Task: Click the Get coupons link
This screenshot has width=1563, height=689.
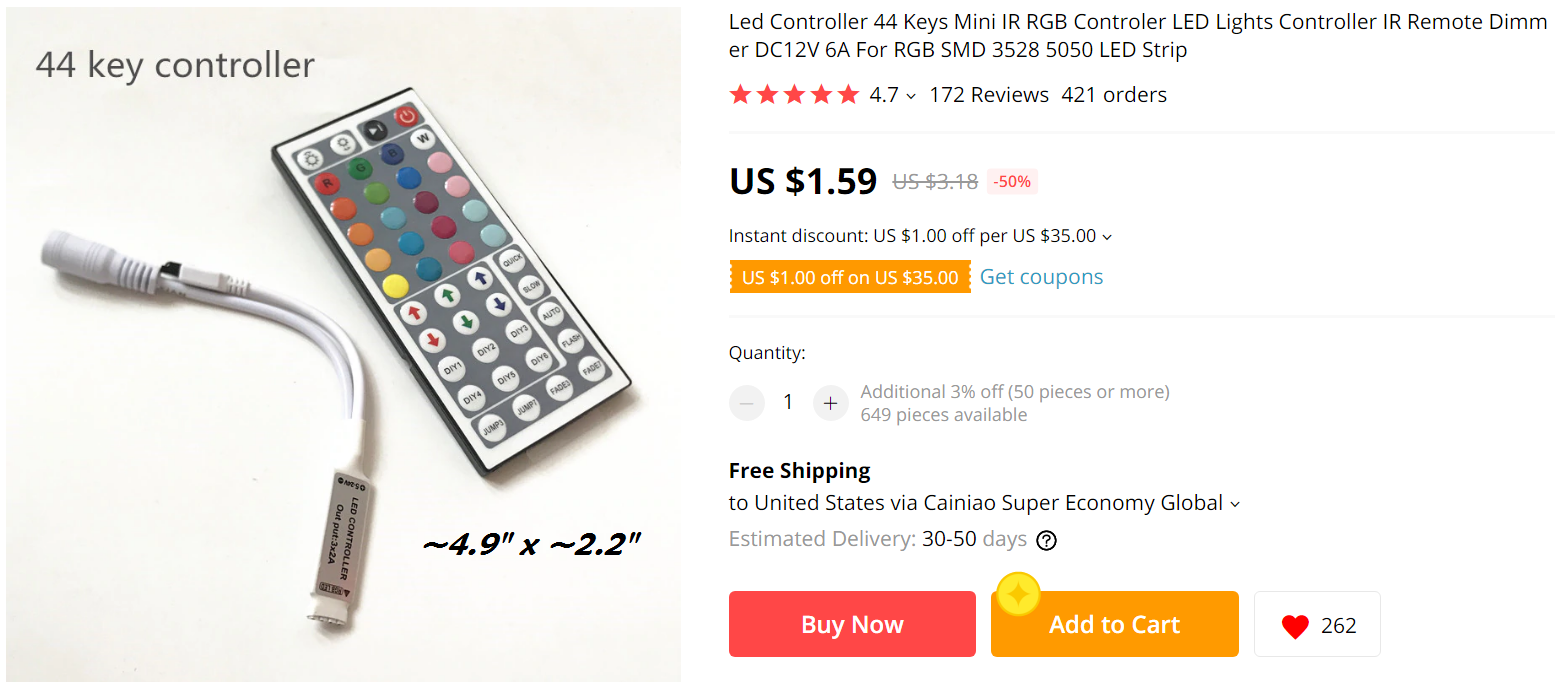Action: [1041, 277]
